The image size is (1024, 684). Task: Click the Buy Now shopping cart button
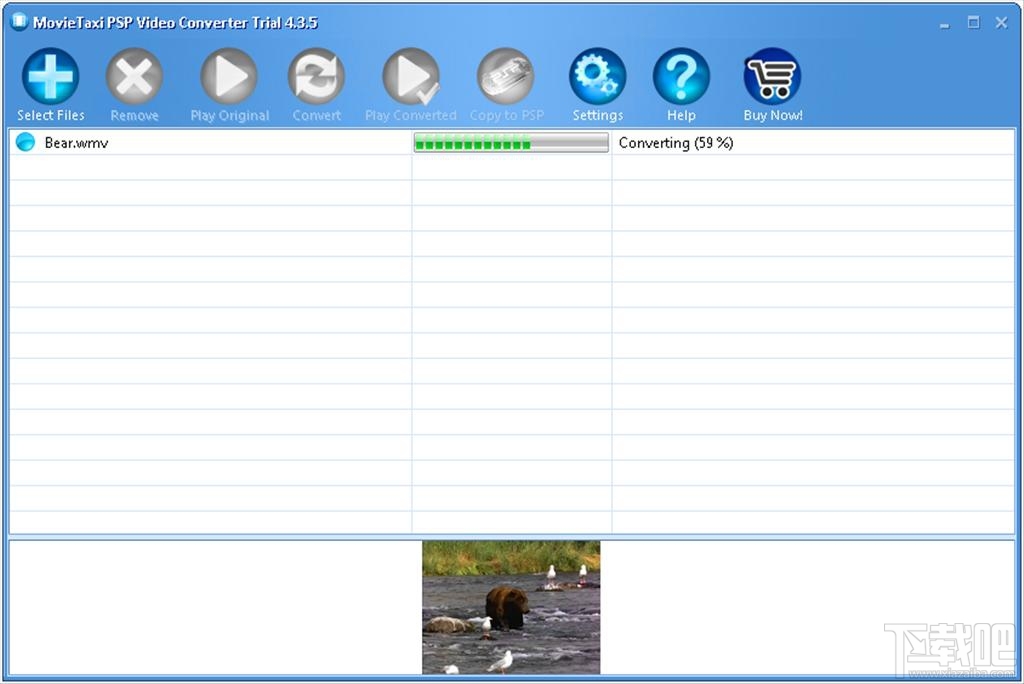771,75
